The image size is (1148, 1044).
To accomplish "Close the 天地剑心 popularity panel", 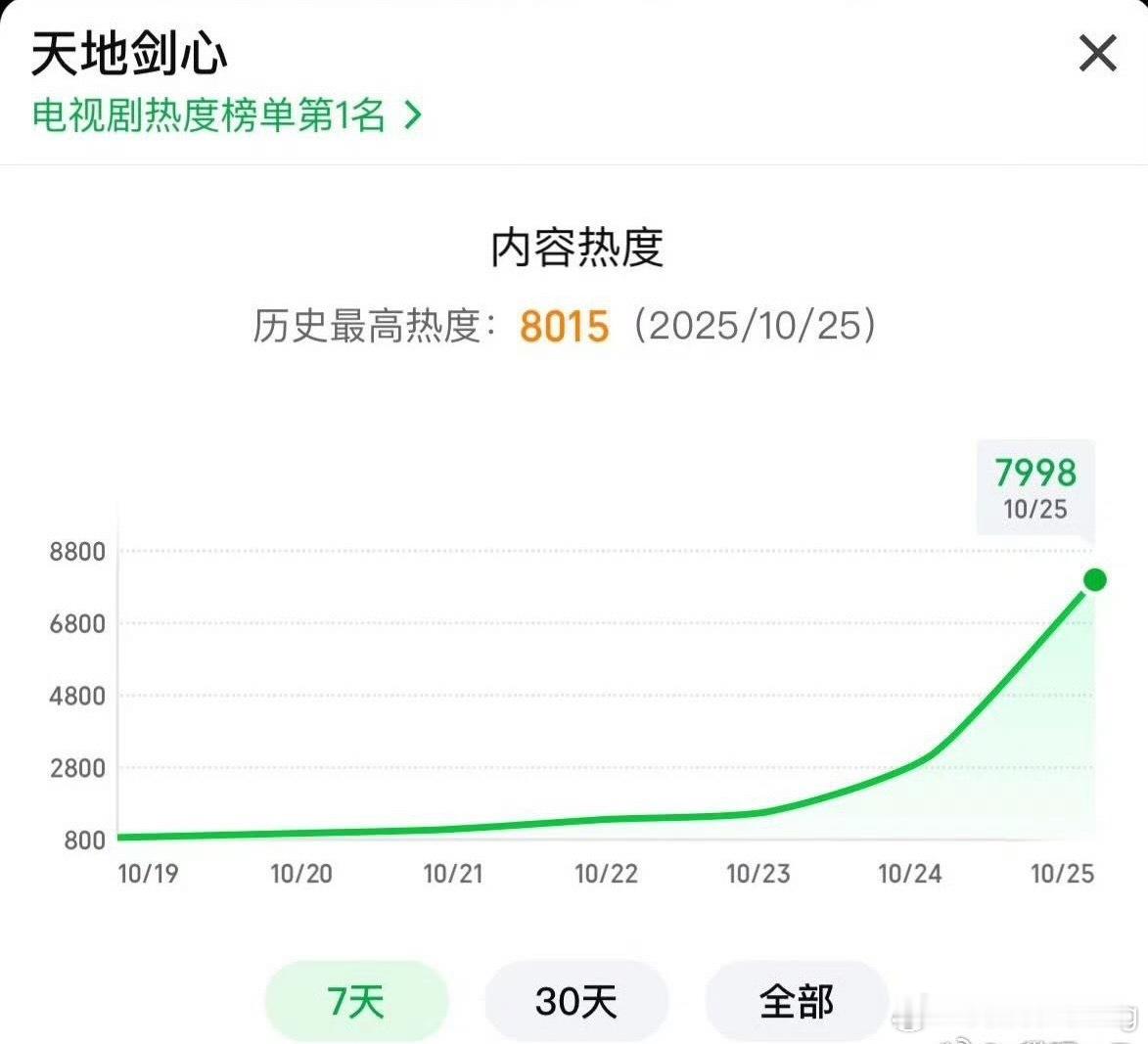I will coord(1097,54).
